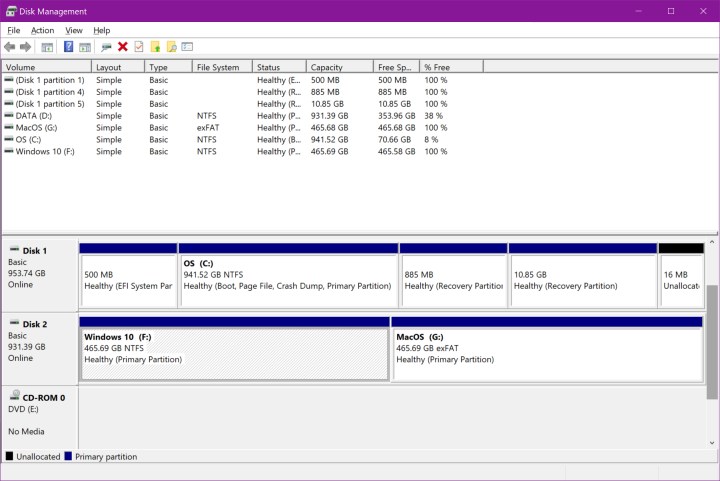Select the OS (C:) partition block
The width and height of the screenshot is (720, 481).
pos(287,279)
